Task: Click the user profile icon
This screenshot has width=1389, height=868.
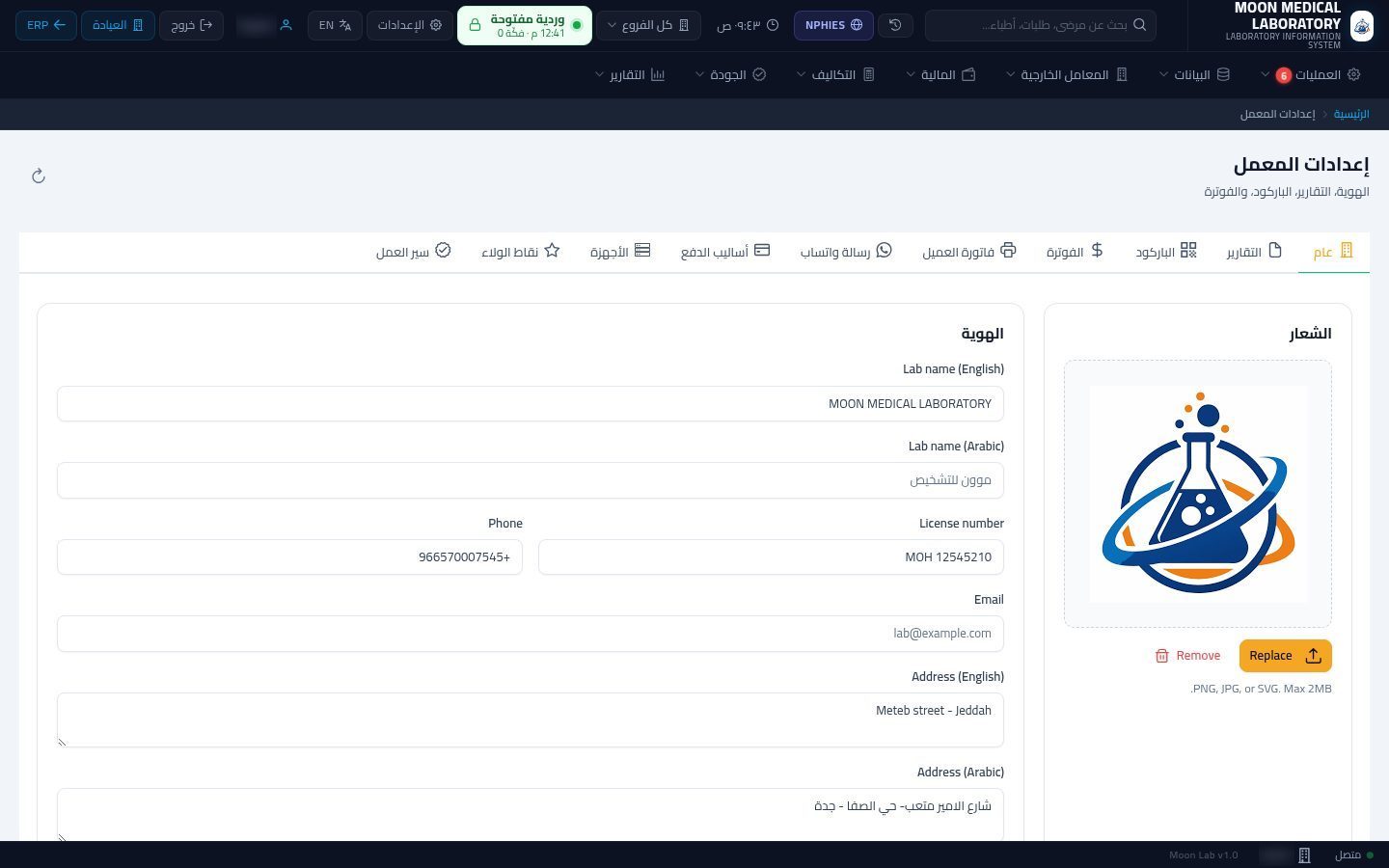Action: coord(286,25)
